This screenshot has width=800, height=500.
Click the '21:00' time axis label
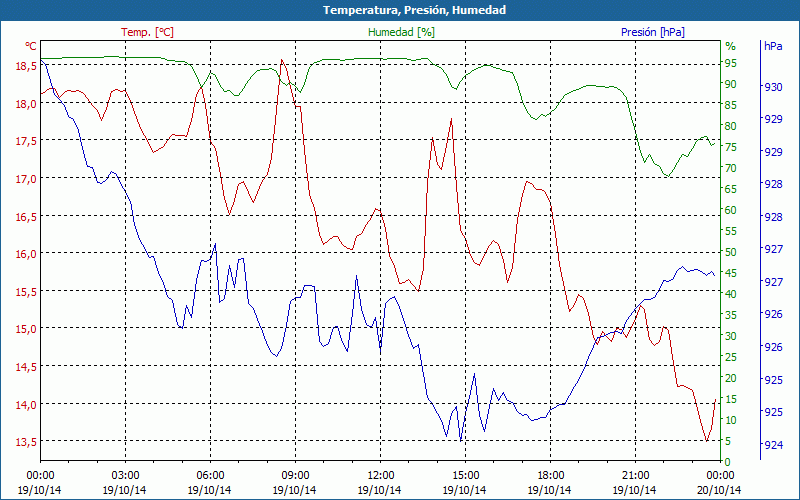635,476
